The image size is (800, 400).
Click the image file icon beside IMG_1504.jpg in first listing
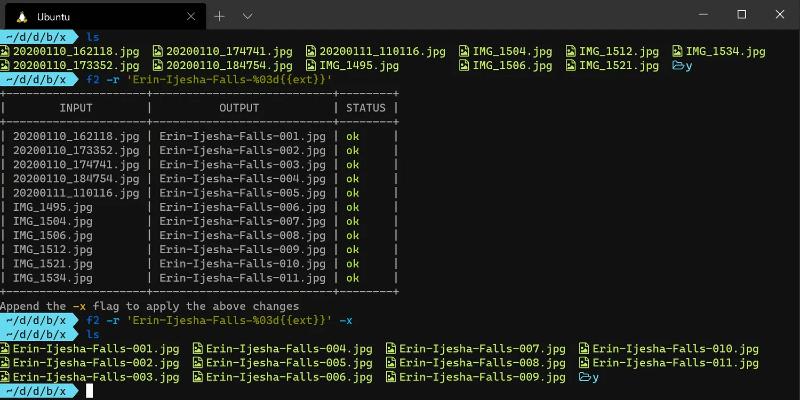[x=465, y=51]
